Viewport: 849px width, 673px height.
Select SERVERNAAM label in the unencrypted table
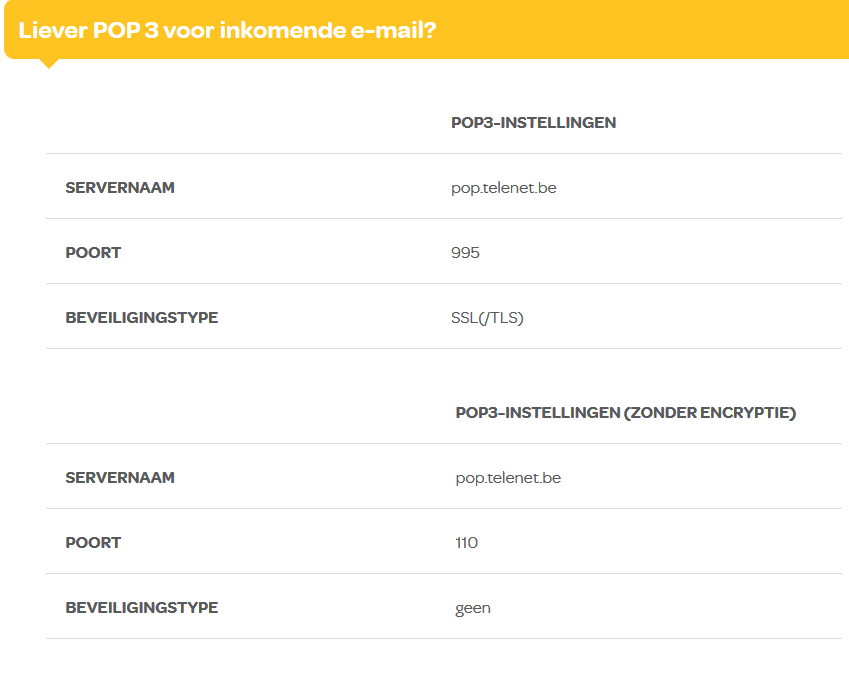tap(120, 478)
